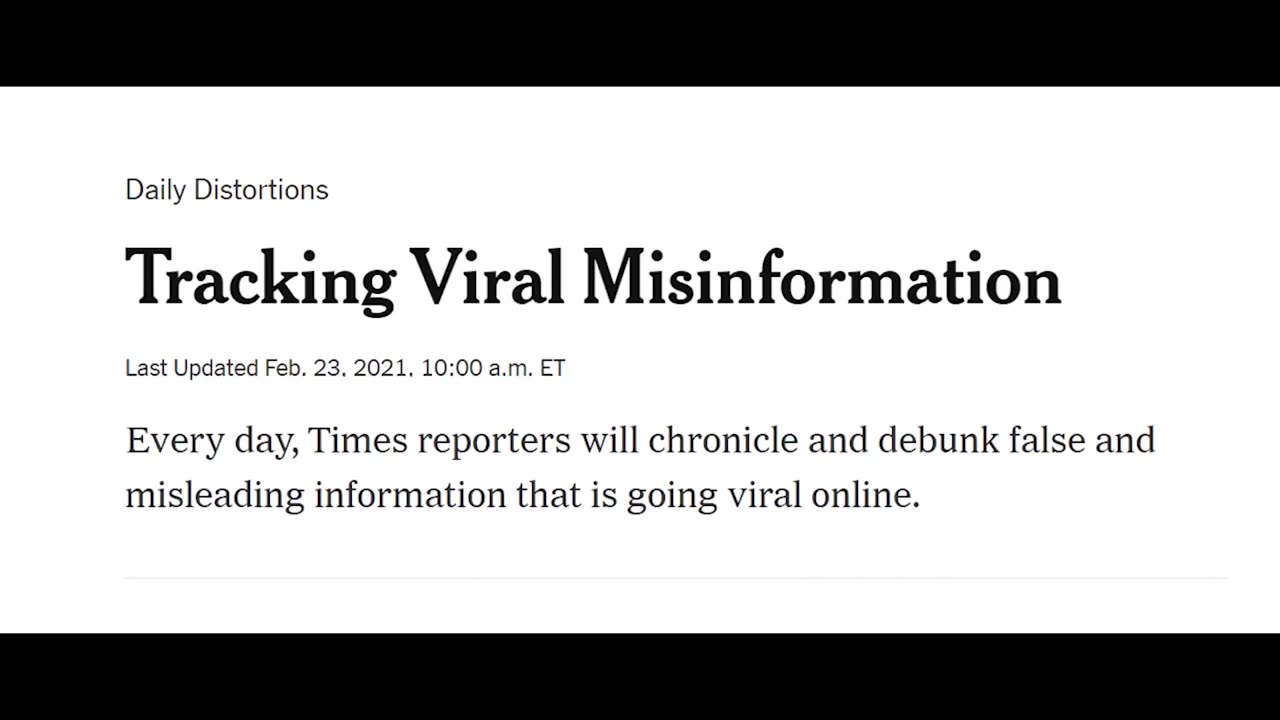This screenshot has width=1280, height=720.
Task: Click the word reporters in the summary
Action: coord(494,442)
